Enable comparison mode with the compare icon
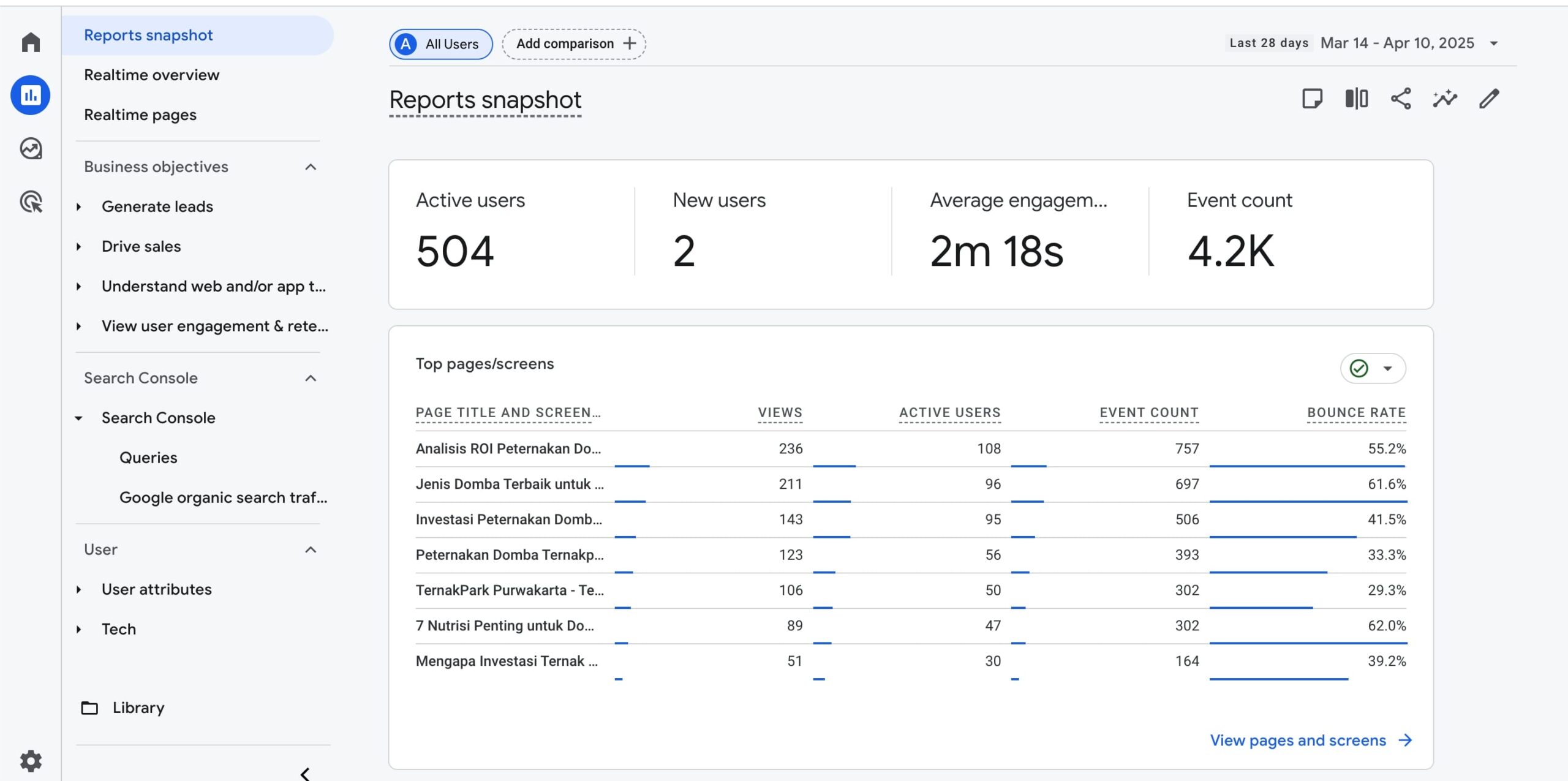The height and width of the screenshot is (781, 1568). click(1356, 99)
